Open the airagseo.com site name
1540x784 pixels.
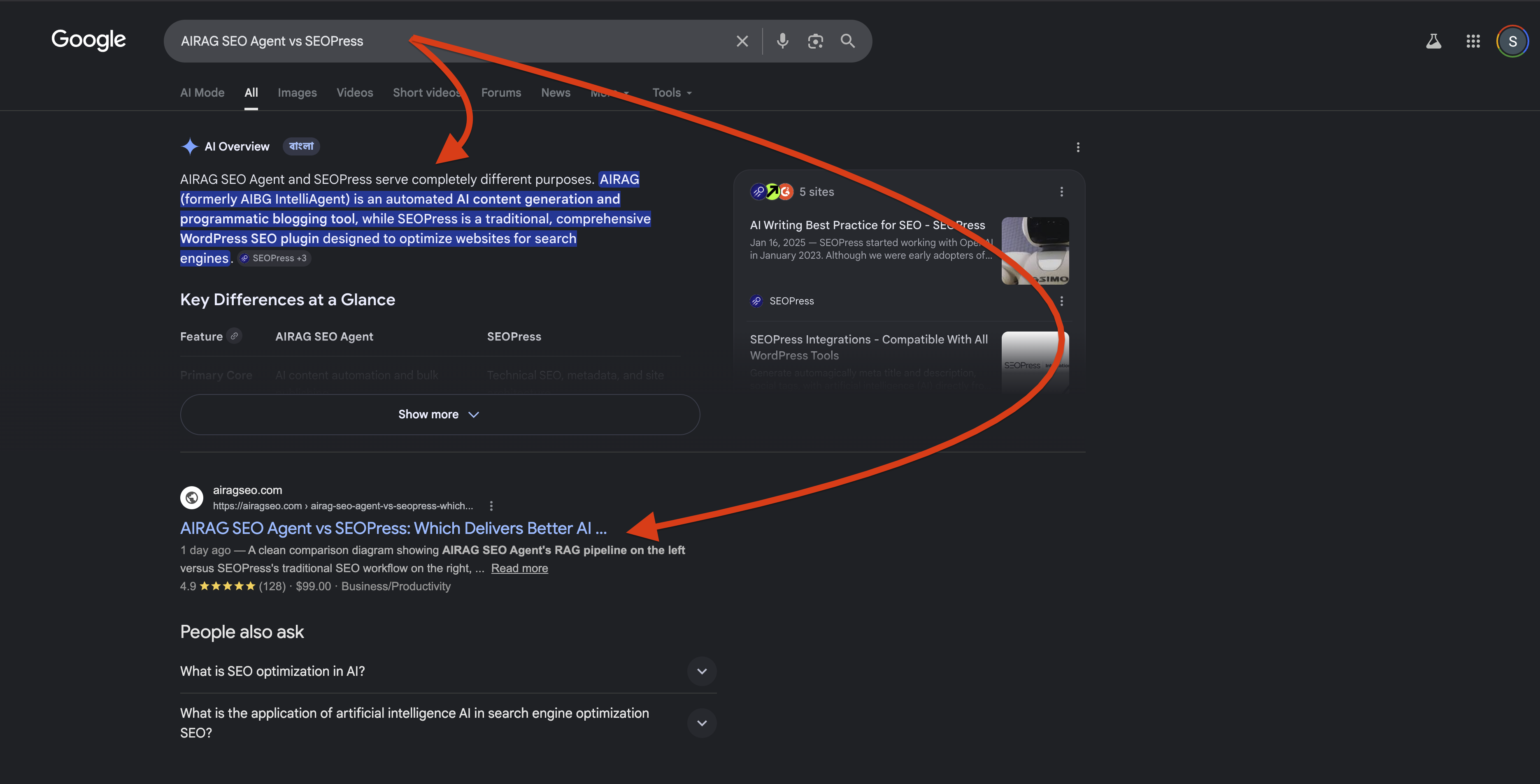[x=247, y=490]
